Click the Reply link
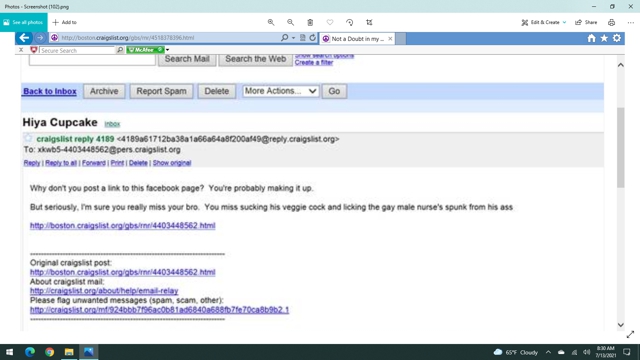 (x=32, y=163)
